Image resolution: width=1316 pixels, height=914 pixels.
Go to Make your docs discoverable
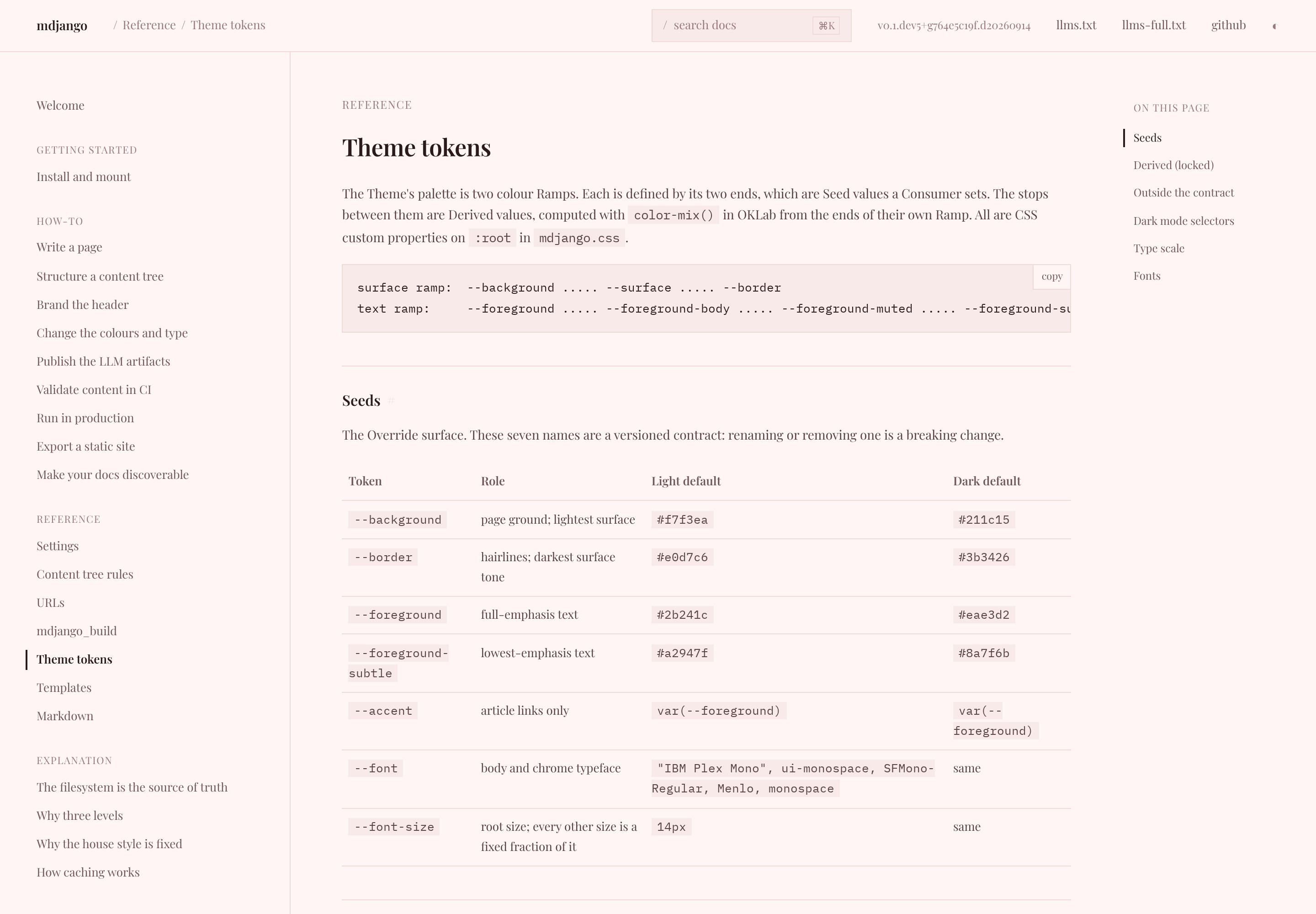(113, 475)
